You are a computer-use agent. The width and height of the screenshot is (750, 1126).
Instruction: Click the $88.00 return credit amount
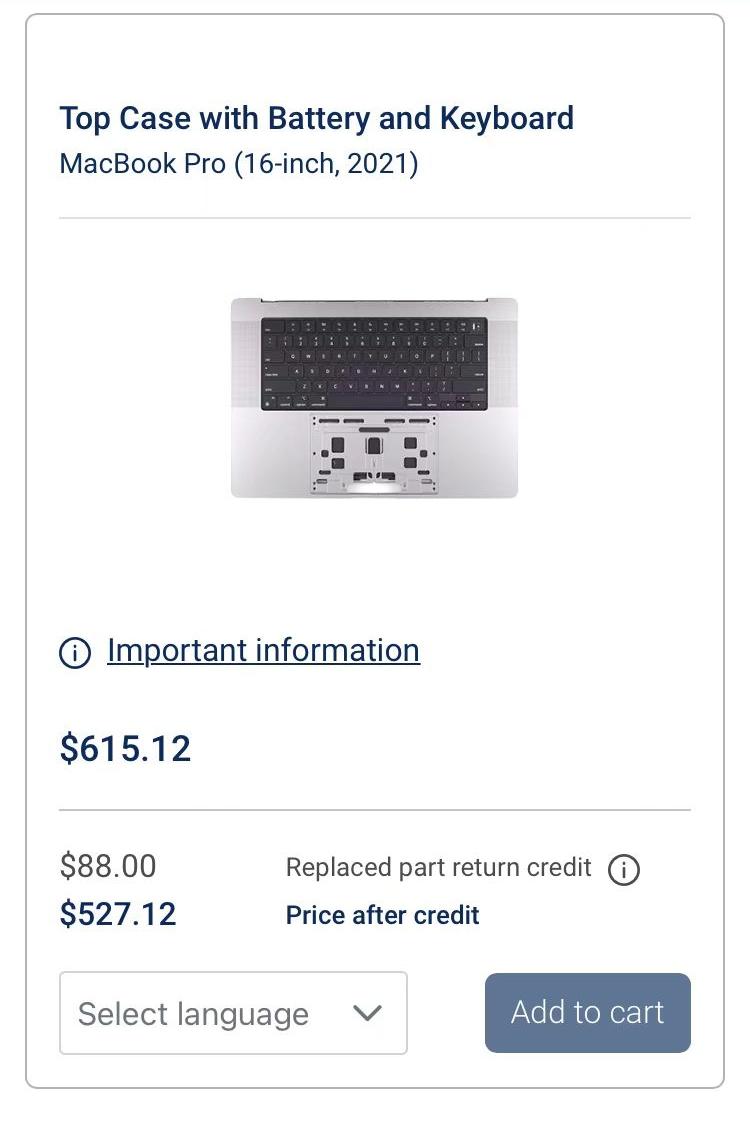tap(108, 867)
